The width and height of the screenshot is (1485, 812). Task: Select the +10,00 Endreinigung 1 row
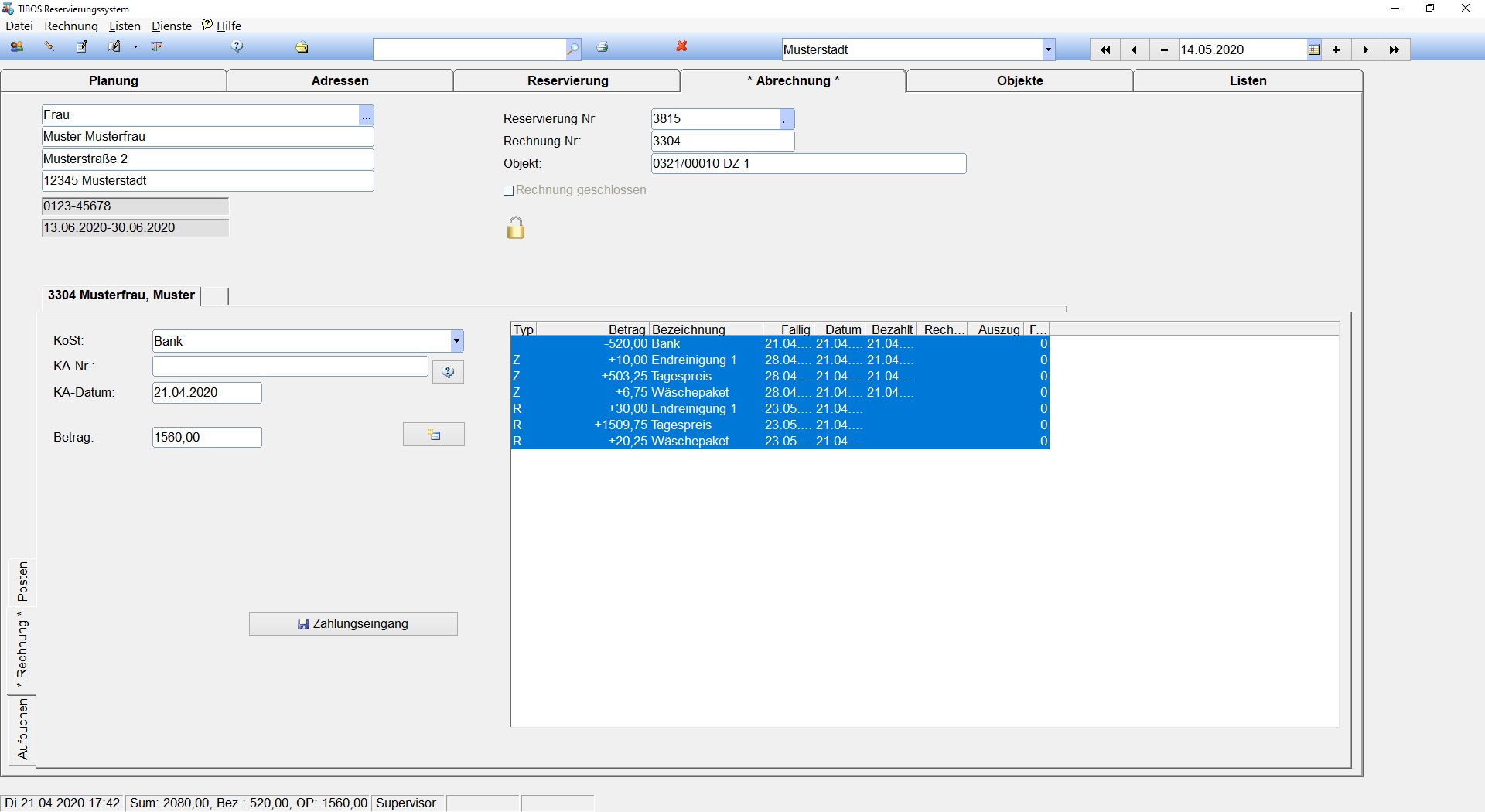(x=780, y=360)
